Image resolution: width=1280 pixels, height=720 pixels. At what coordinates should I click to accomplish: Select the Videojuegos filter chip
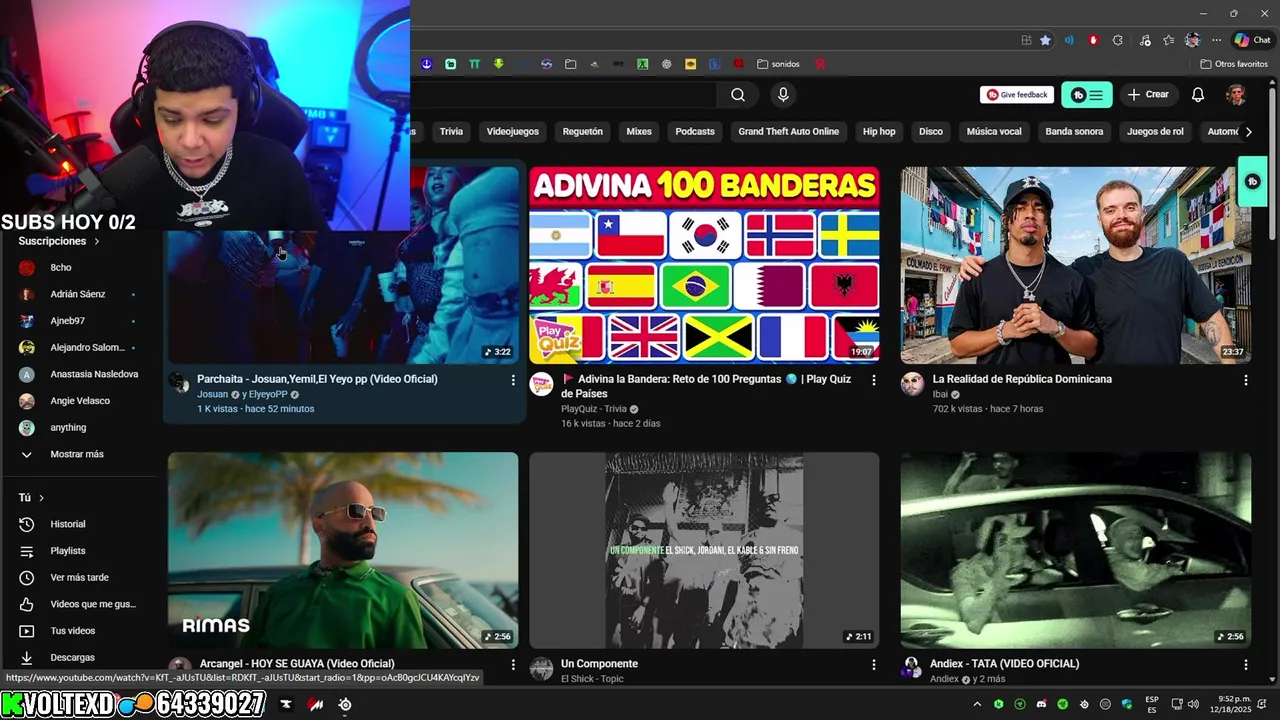pos(512,131)
